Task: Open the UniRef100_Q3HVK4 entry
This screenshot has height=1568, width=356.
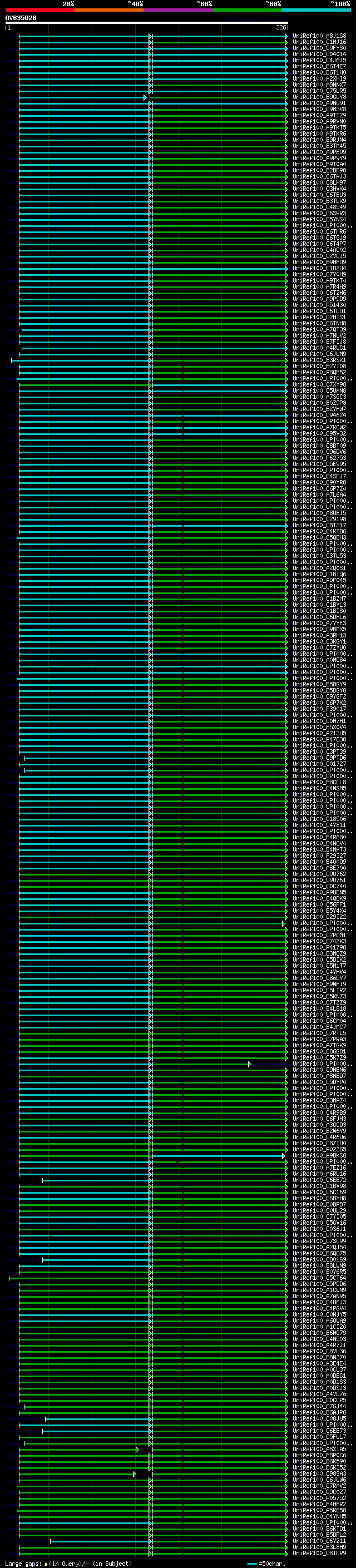Action: (319, 189)
